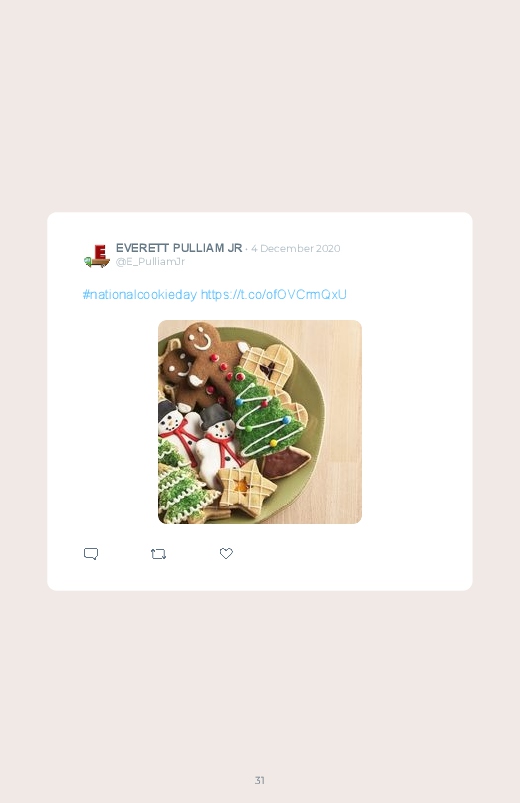Open the https://t.co/ofOVCrmQxU link
Image resolution: width=520 pixels, height=803 pixels.
274,294
